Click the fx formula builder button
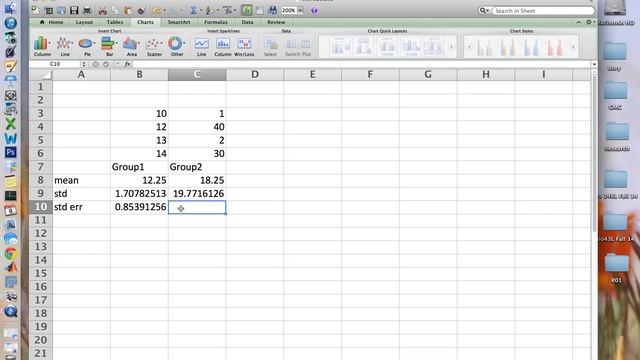The width and height of the screenshot is (640, 360). click(127, 64)
